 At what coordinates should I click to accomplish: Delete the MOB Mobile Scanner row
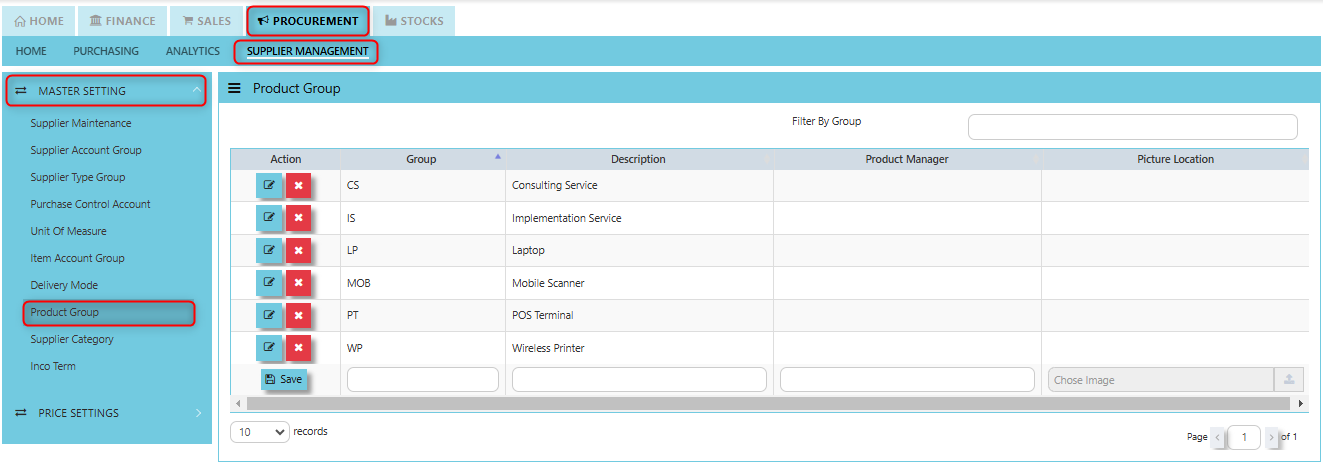298,283
